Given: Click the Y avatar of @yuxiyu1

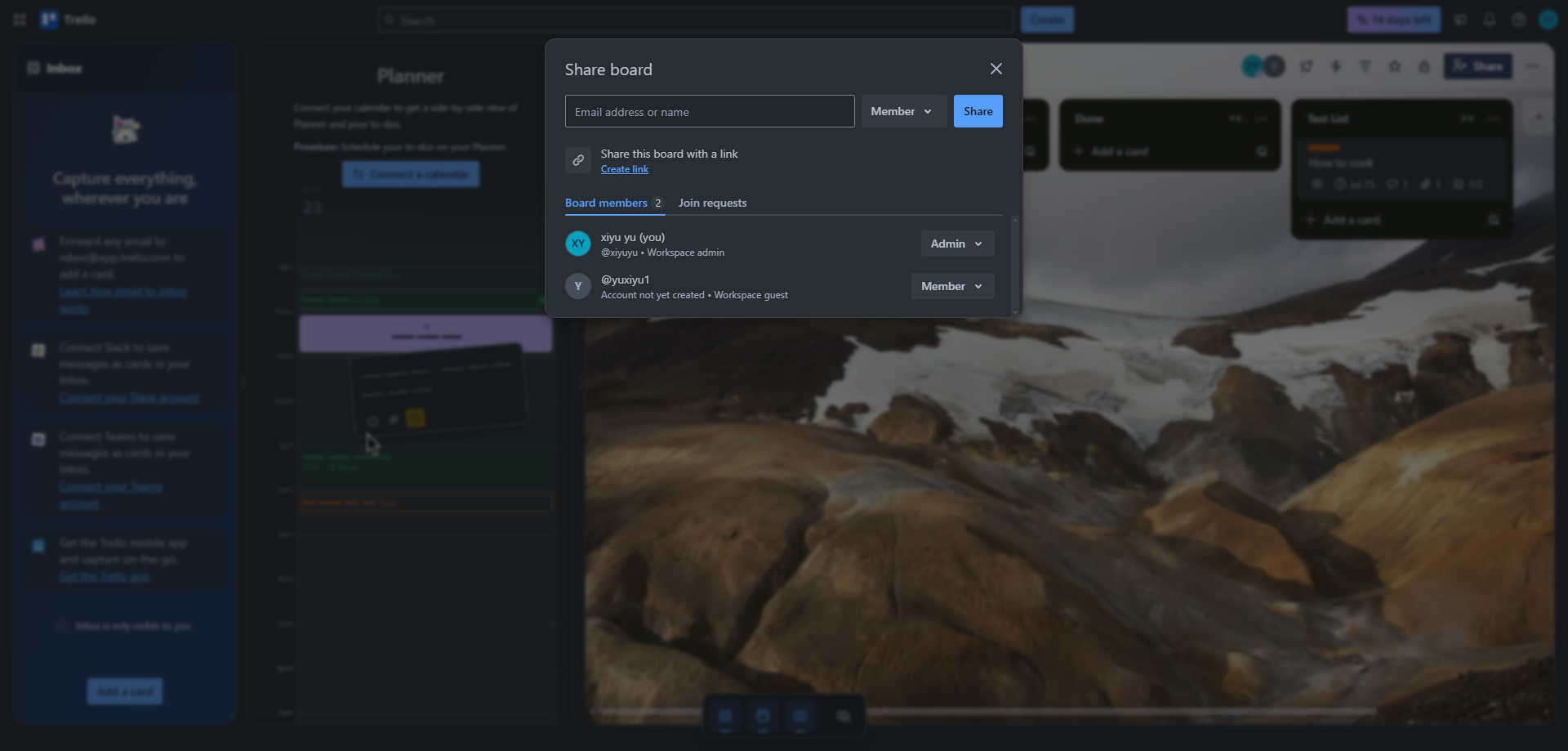Looking at the screenshot, I should click(578, 286).
